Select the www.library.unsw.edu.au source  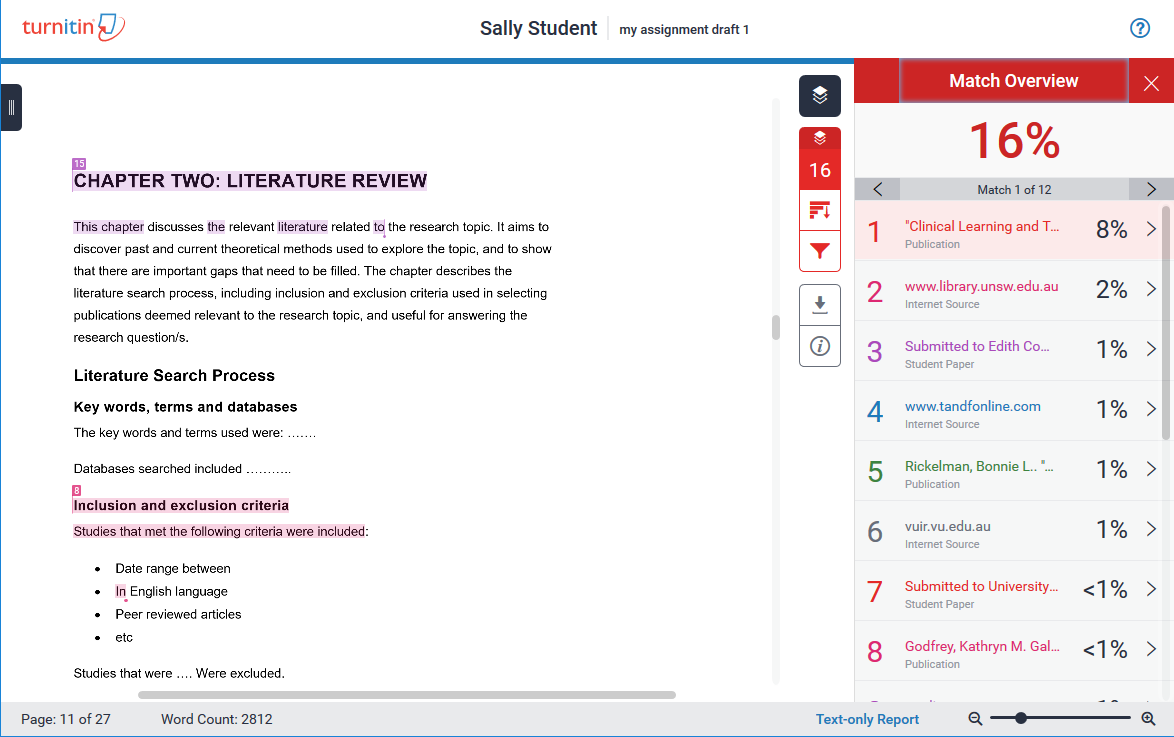(x=982, y=286)
